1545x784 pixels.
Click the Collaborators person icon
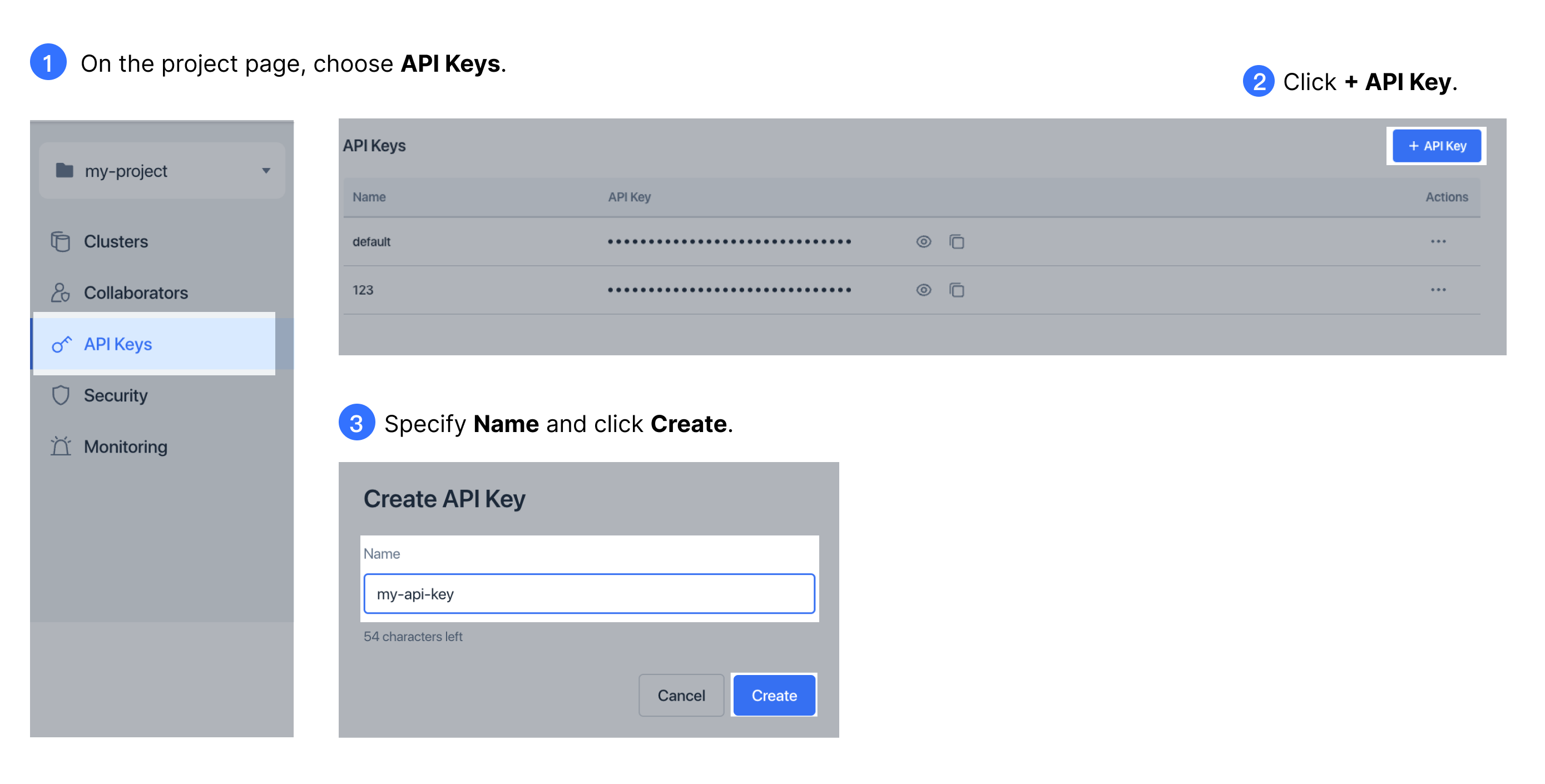(x=61, y=292)
